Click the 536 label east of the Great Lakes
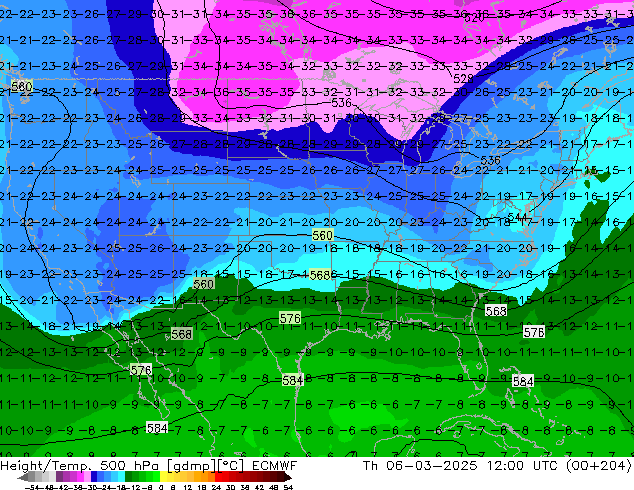The height and width of the screenshot is (490, 634). [490, 160]
